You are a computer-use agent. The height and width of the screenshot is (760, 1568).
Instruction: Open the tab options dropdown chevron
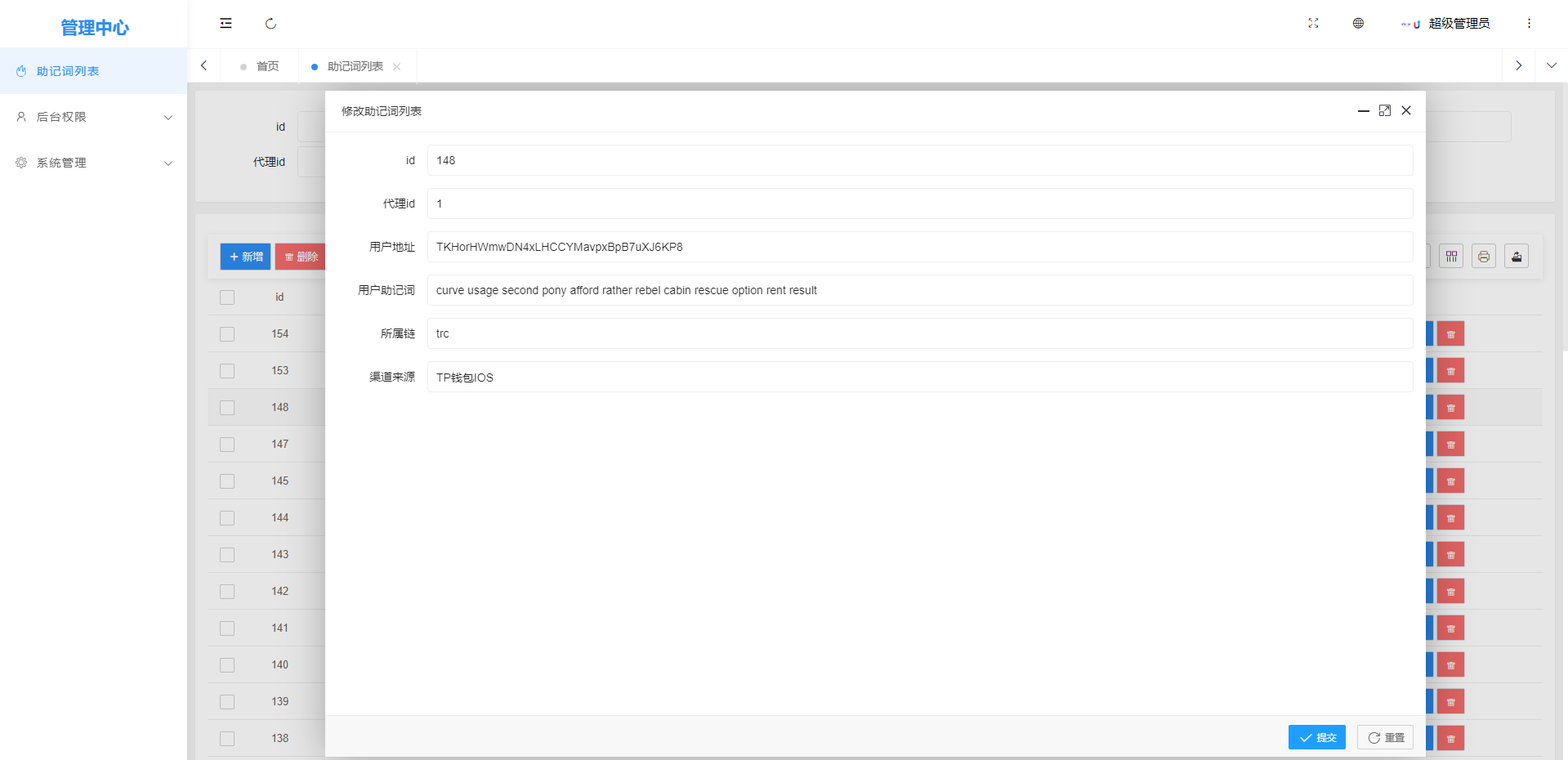(1551, 65)
